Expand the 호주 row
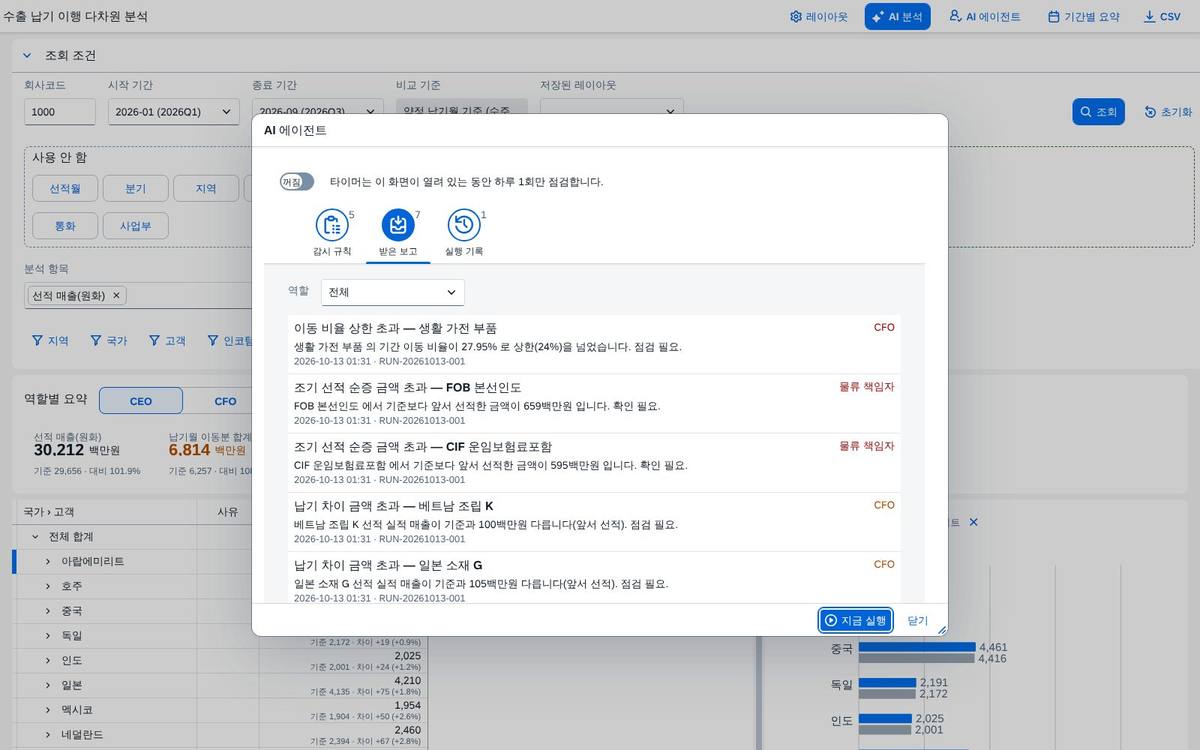This screenshot has width=1200, height=750. pyautogui.click(x=48, y=586)
